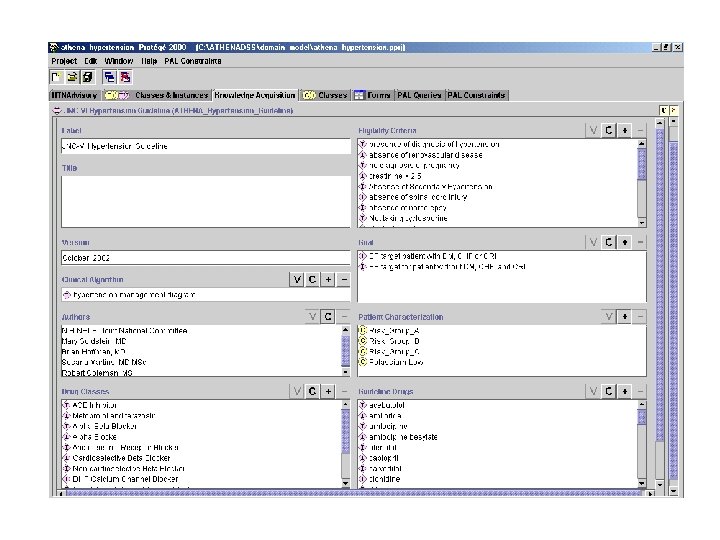The image size is (720, 540).
Task: Create new Guideline Drugs instance (C)
Action: point(609,391)
